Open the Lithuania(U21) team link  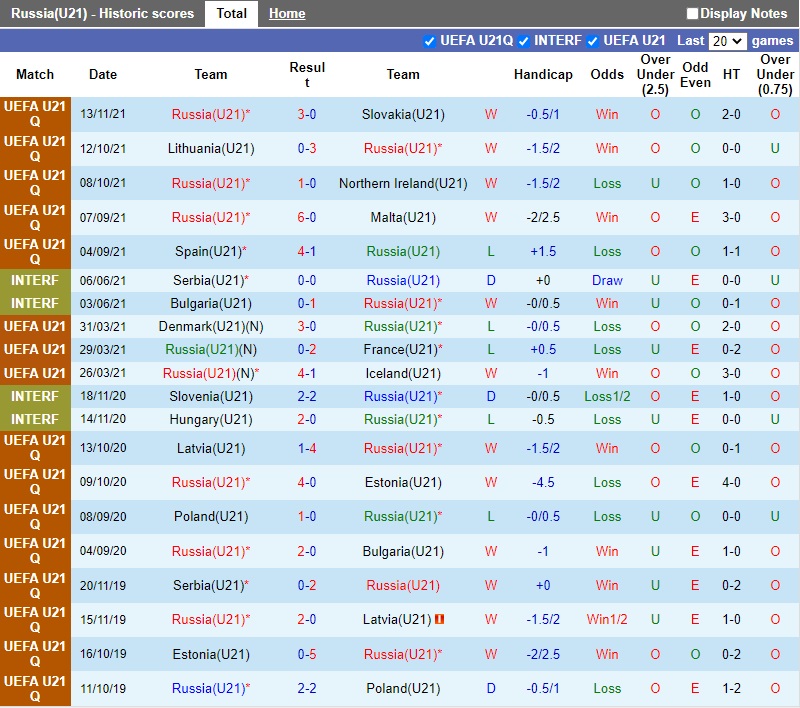pos(211,149)
